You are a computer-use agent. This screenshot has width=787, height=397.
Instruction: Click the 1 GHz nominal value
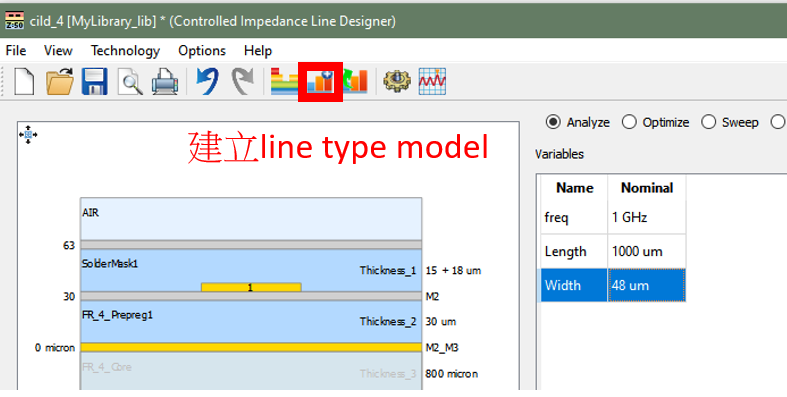coord(647,217)
